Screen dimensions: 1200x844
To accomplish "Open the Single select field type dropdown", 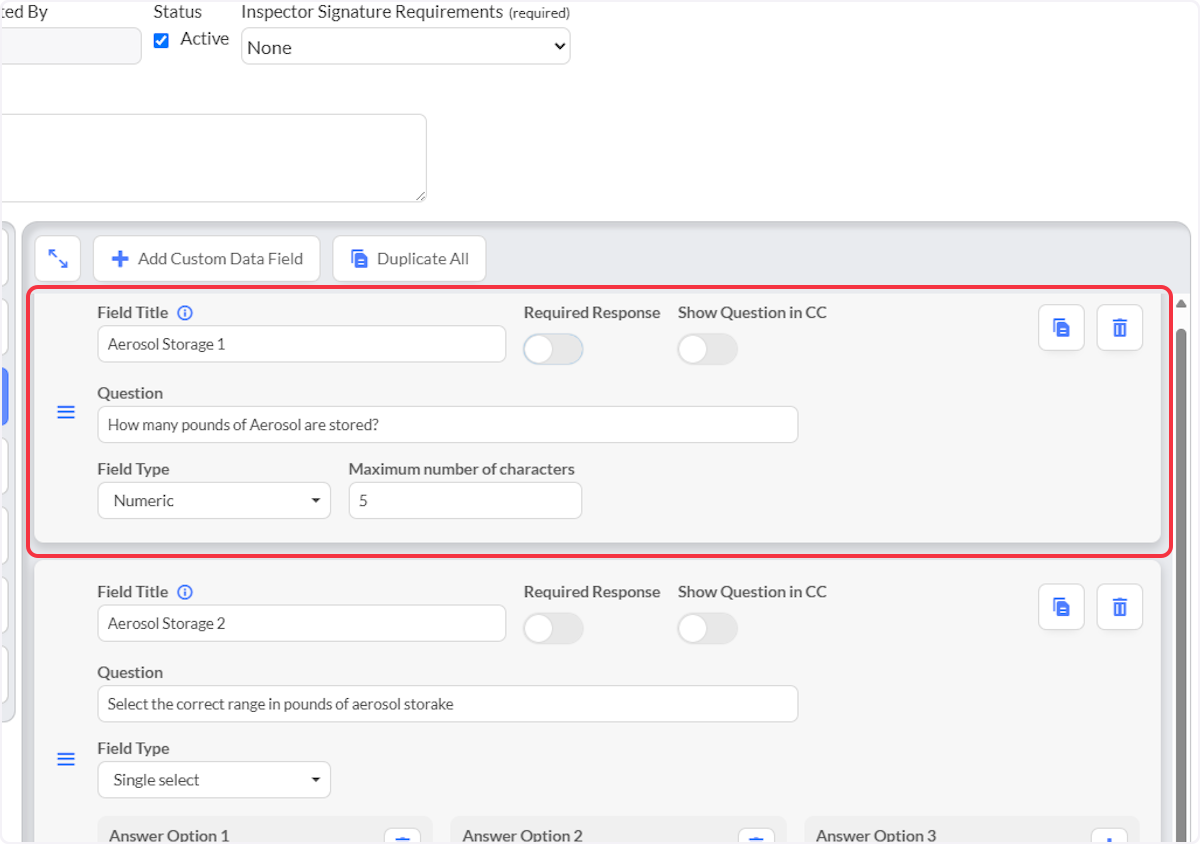I will 214,779.
